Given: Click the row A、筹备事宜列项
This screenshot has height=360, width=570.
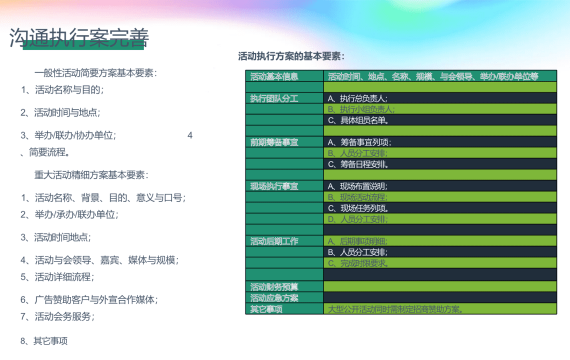Looking at the screenshot, I should tap(440, 142).
